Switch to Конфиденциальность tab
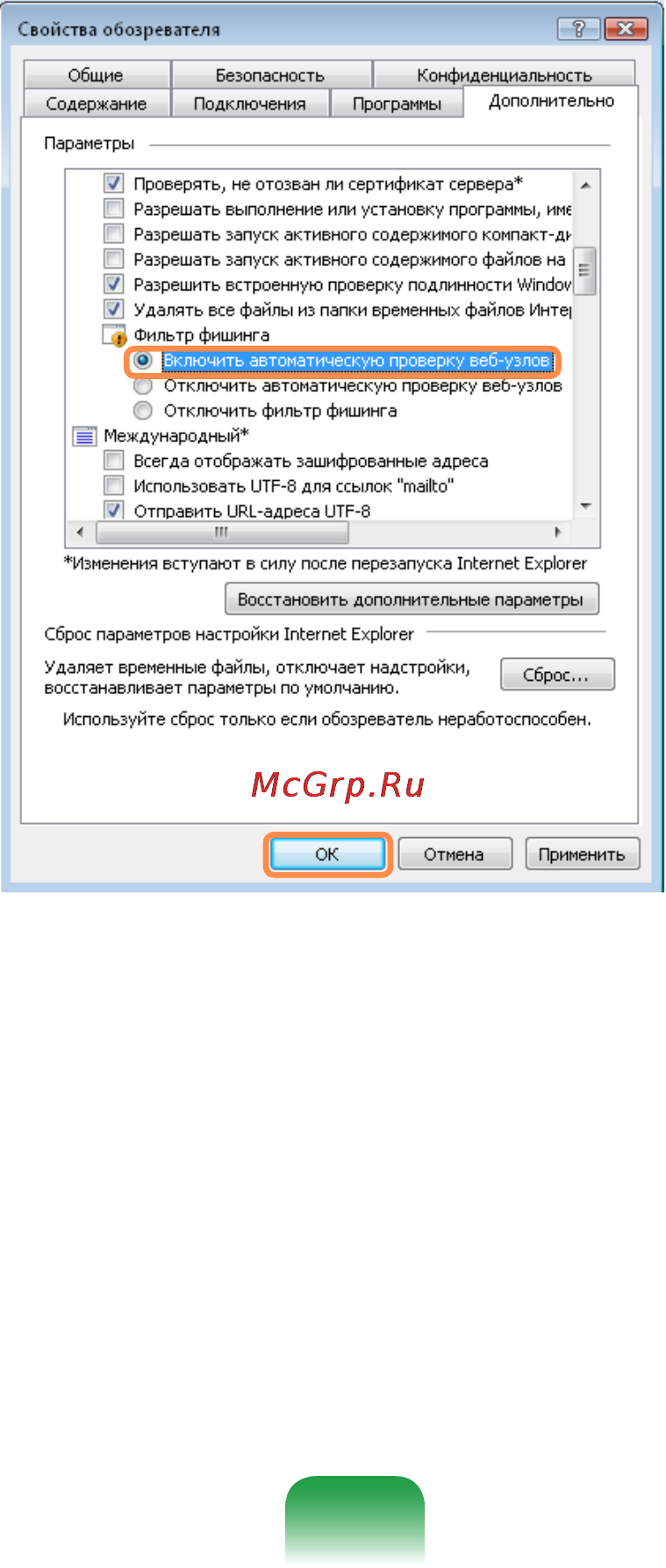Image resolution: width=666 pixels, height=1568 pixels. click(504, 75)
